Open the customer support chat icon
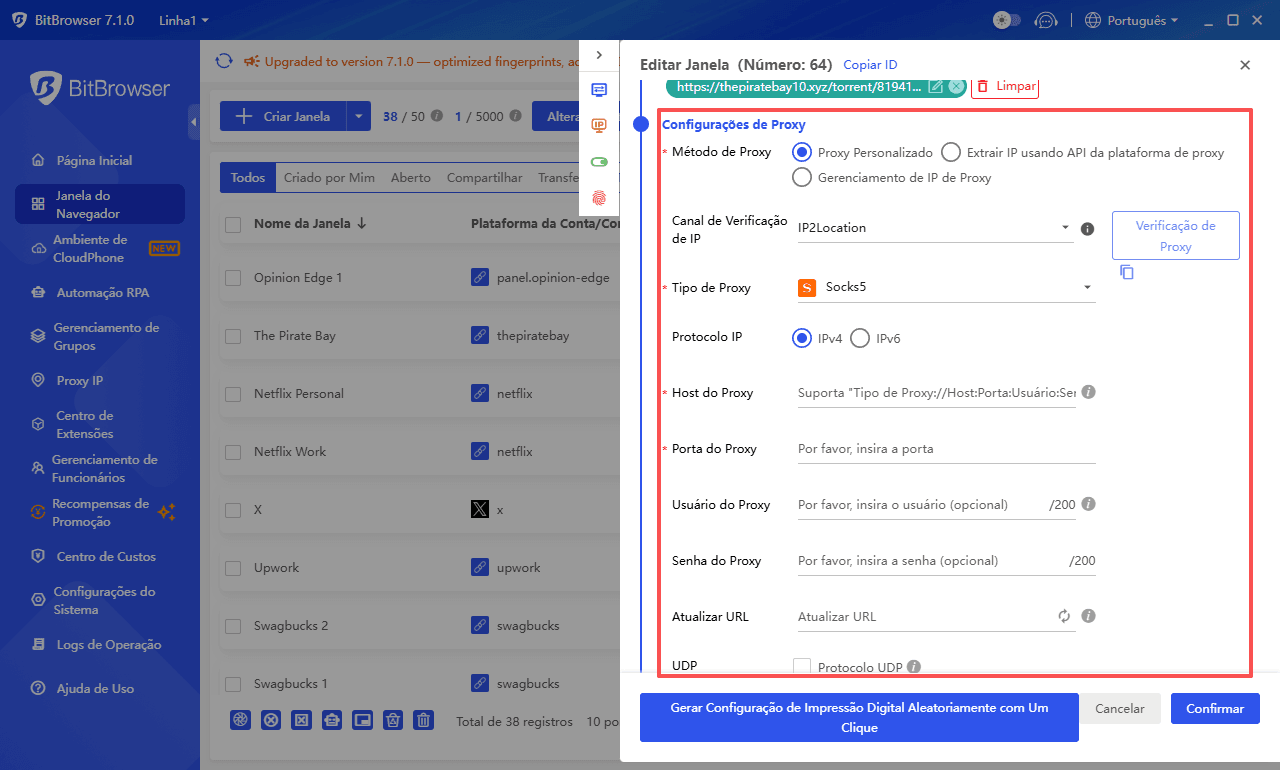Viewport: 1280px width, 770px height. tap(1045, 20)
